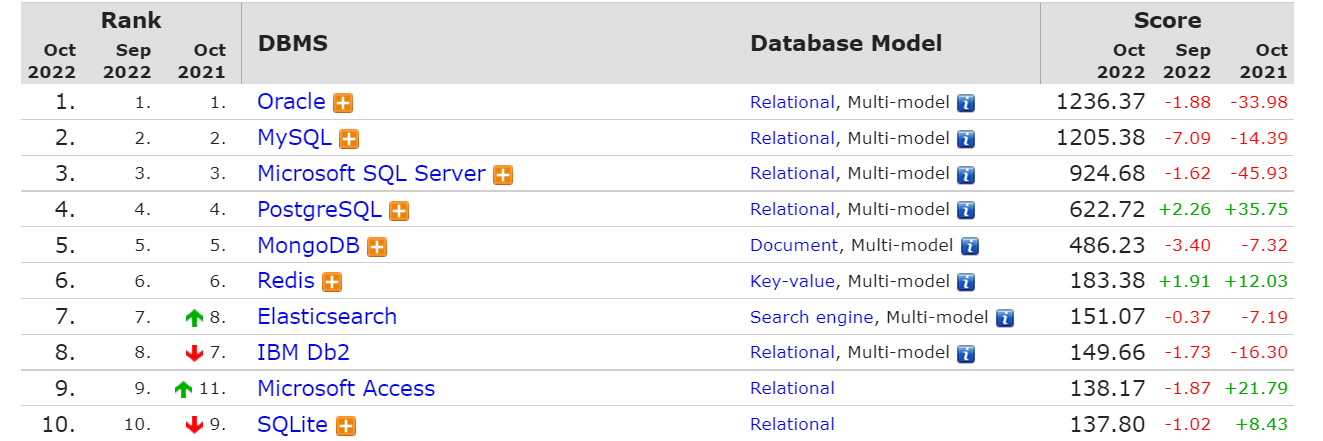Click the orange plus icon beside MongoDB
The image size is (1323, 441).
(x=377, y=247)
